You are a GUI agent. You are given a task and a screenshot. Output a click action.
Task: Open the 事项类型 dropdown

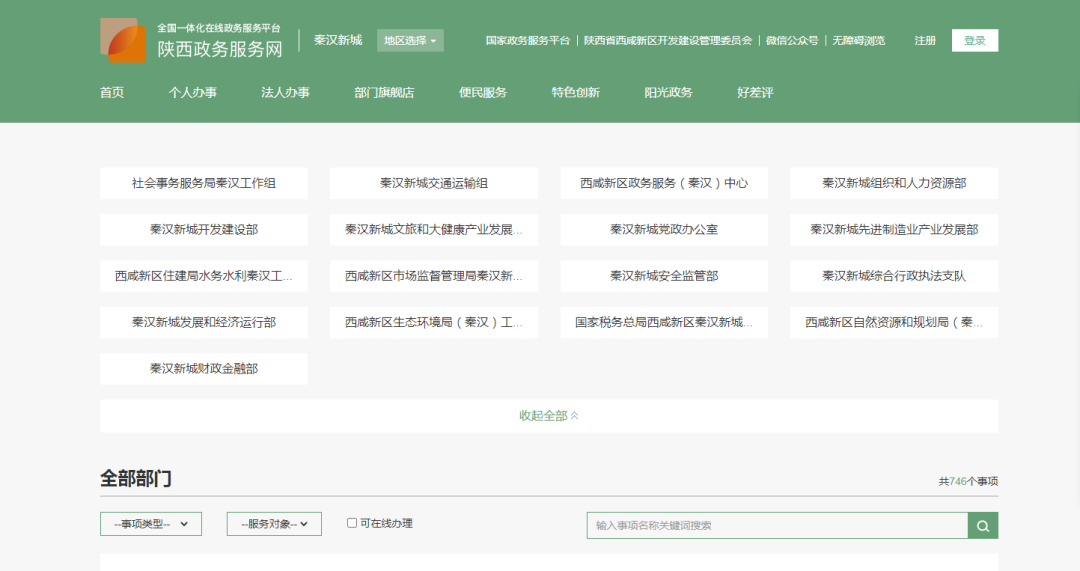click(151, 524)
